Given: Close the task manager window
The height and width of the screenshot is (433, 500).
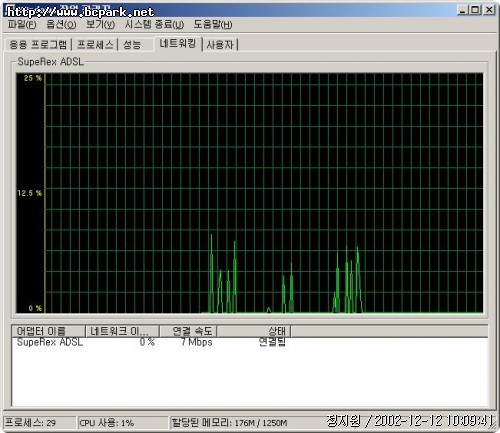Looking at the screenshot, I should 489,10.
